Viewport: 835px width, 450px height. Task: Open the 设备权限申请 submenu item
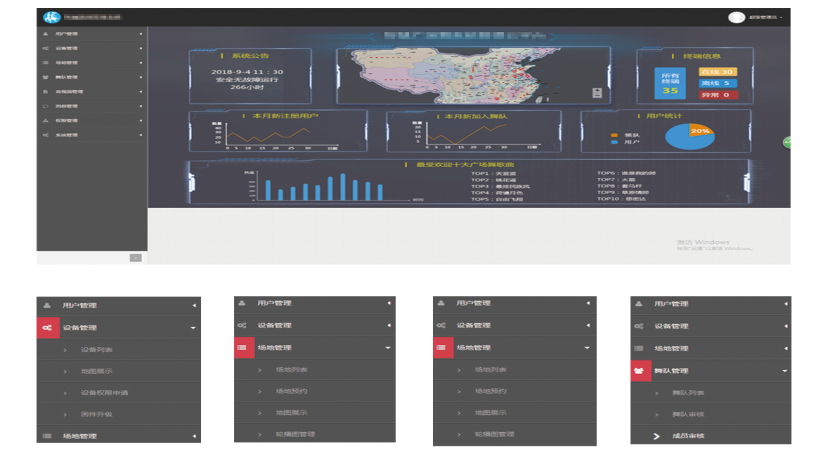point(104,392)
